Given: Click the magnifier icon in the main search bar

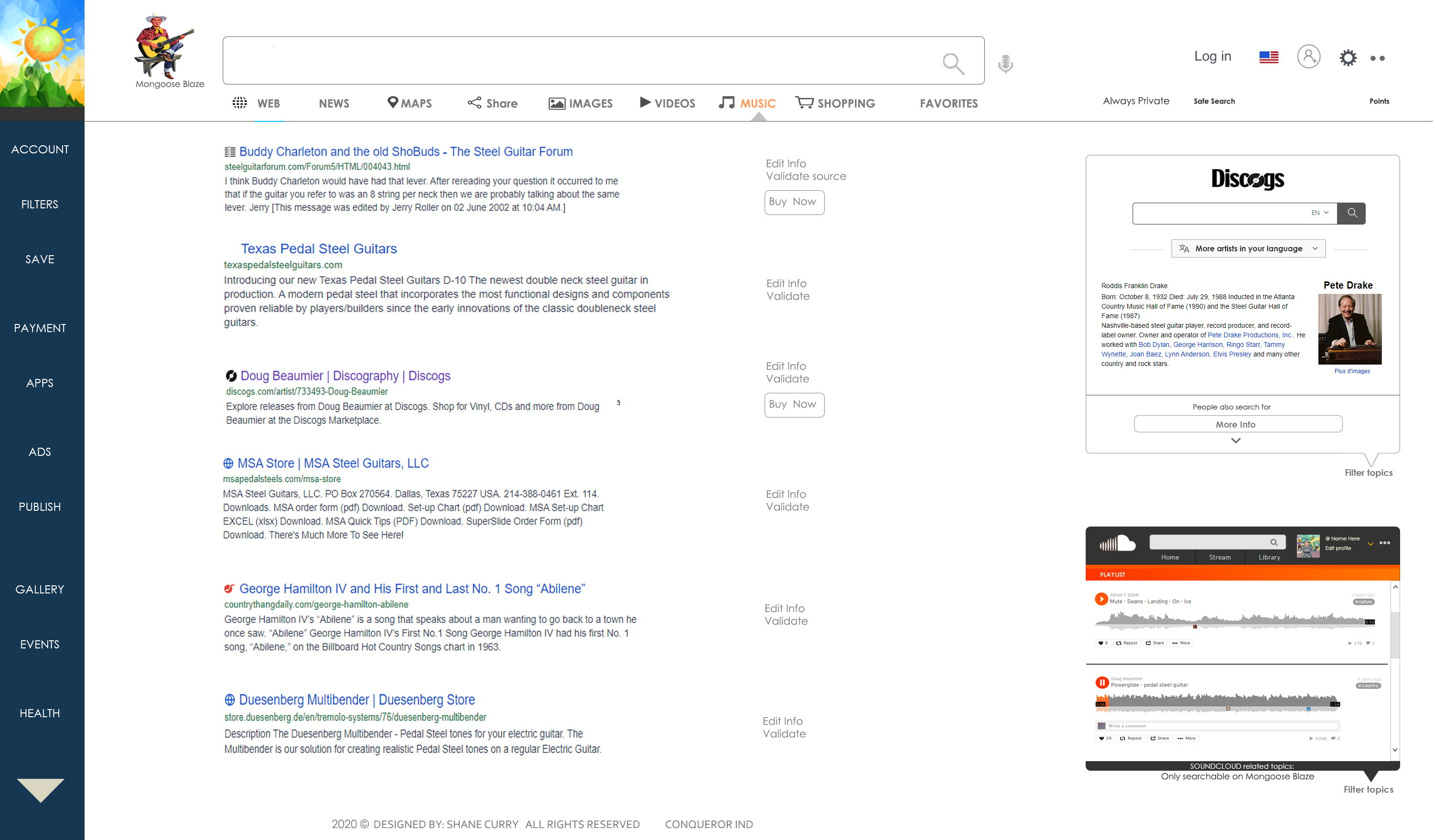Looking at the screenshot, I should click(954, 63).
